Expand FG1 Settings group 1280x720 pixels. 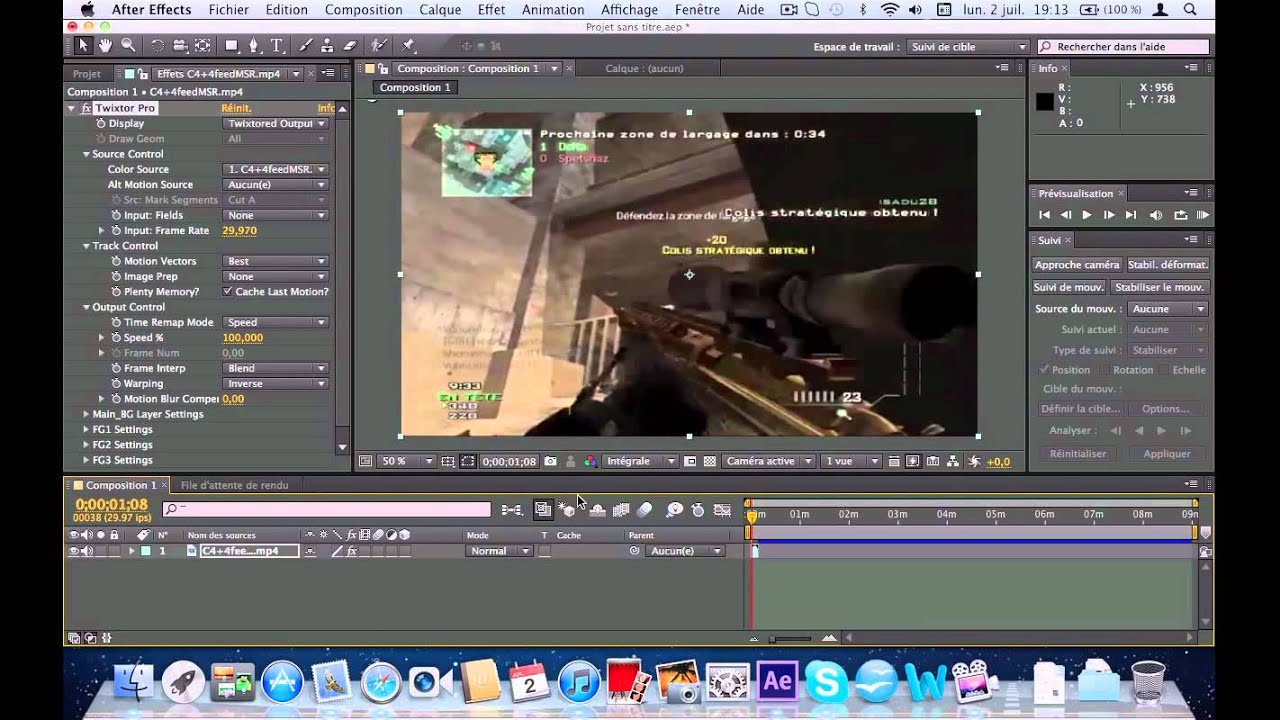point(86,429)
